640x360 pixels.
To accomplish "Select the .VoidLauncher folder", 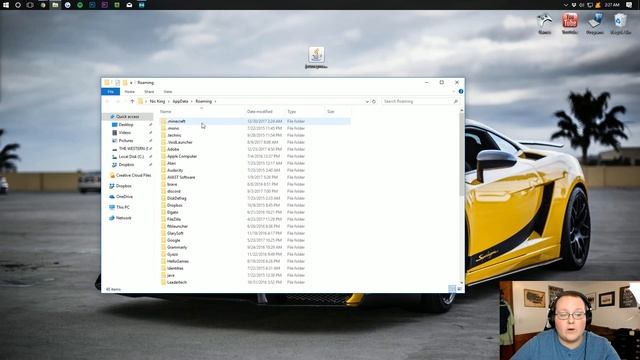I will coord(180,142).
